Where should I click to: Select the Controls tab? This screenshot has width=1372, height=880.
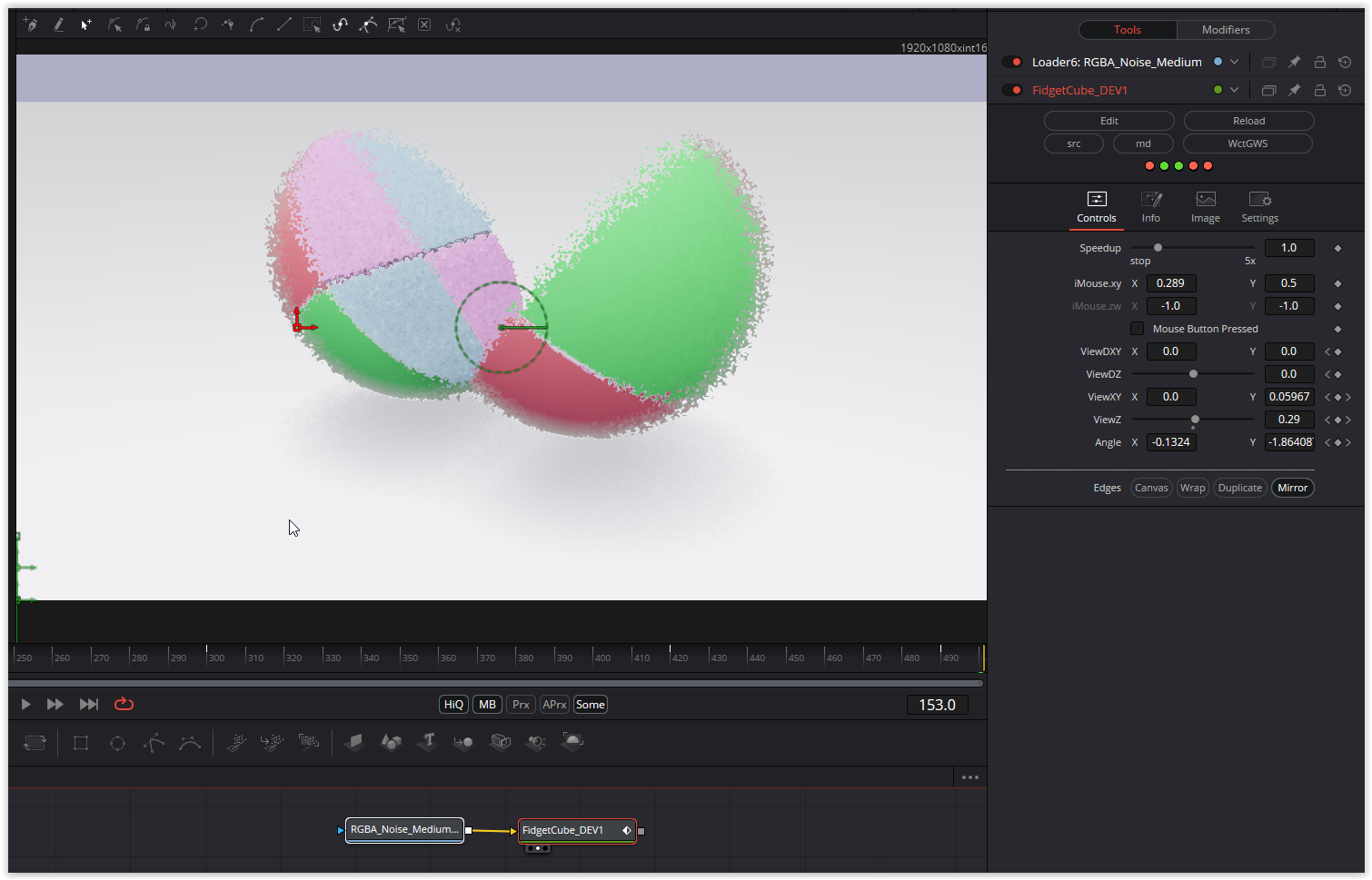[x=1097, y=207]
